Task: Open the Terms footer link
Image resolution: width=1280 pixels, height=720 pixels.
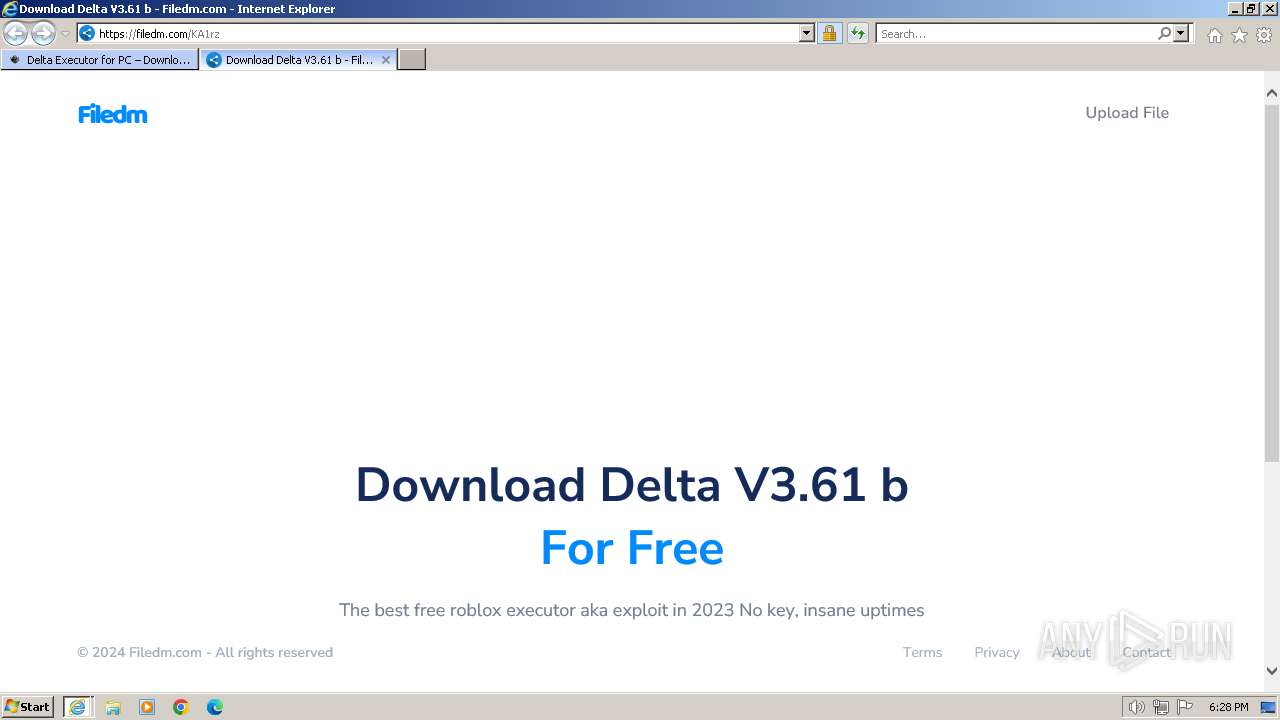Action: click(x=922, y=652)
